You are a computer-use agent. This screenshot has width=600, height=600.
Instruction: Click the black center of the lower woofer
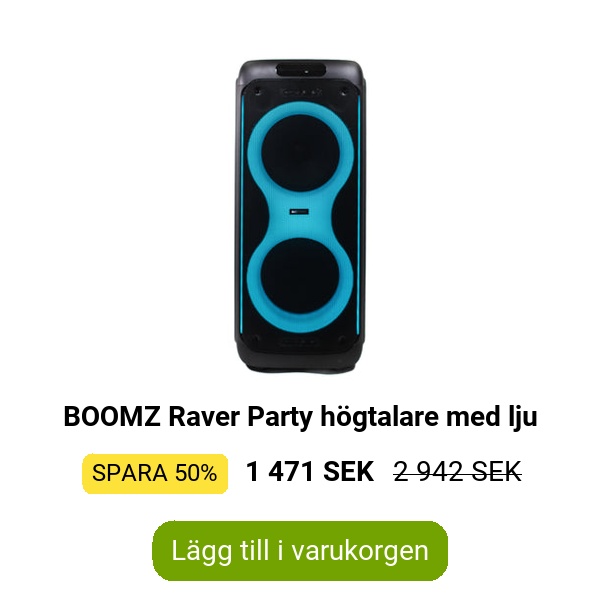point(300,276)
